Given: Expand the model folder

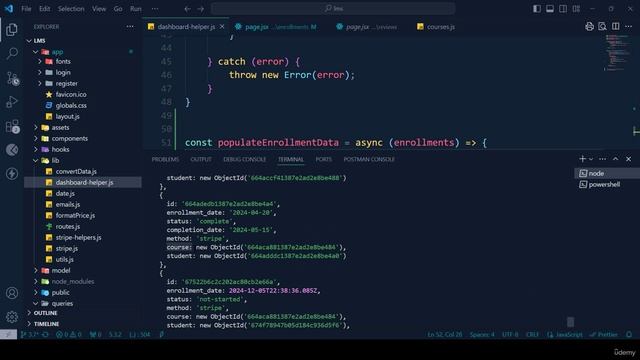Looking at the screenshot, I should (36, 270).
